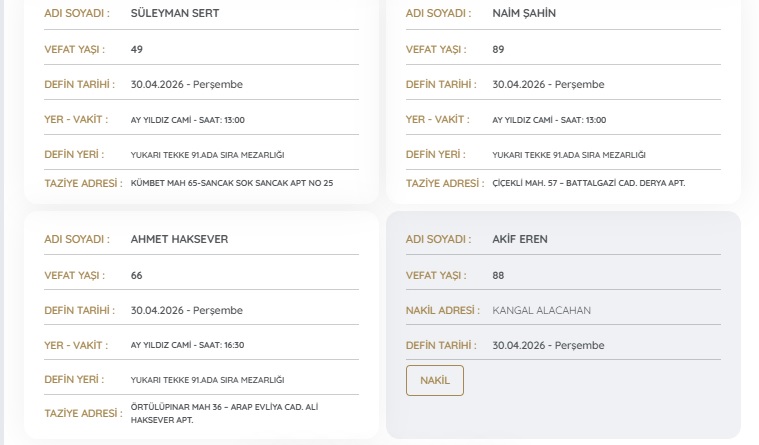Click the AY YILDIZ CAMİ 16:30 prayer time

(187, 345)
